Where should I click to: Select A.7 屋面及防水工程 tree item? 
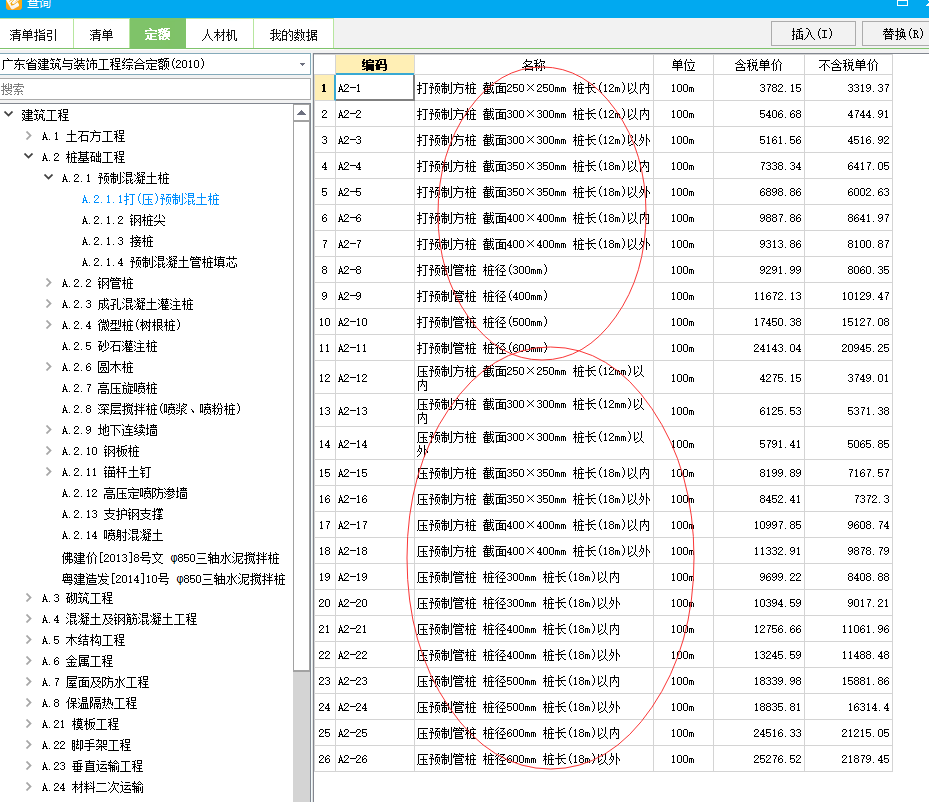click(x=95, y=682)
